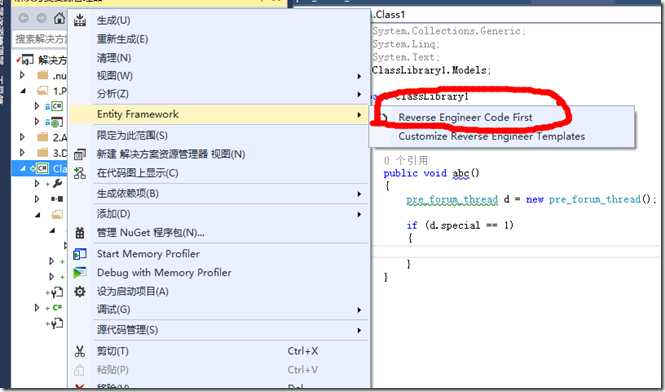Collapse the selected Cla project node
This screenshot has height=392, width=665.
coord(23,168)
